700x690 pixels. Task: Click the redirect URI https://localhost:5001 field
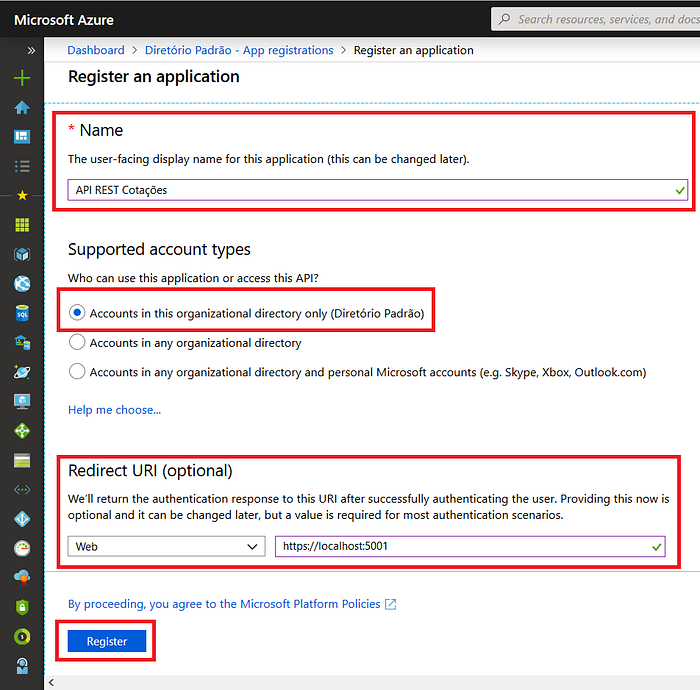[x=470, y=546]
